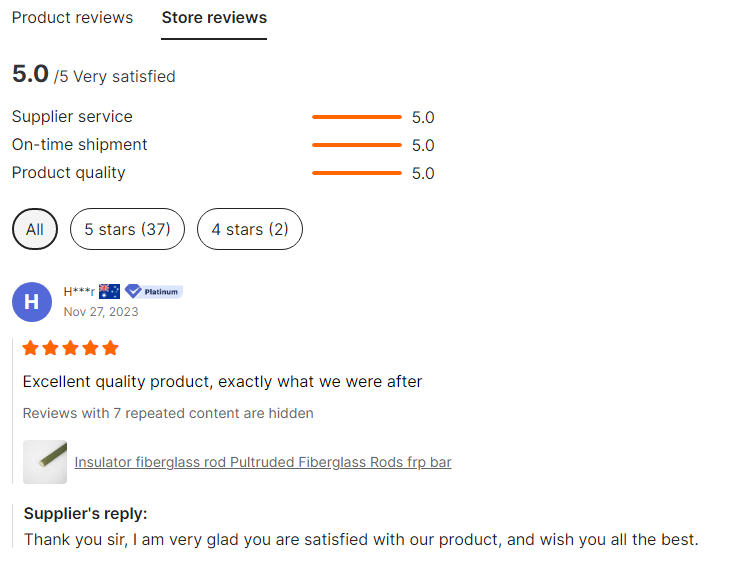The image size is (729, 562).
Task: Switch to the Product reviews tab
Action: [x=72, y=18]
